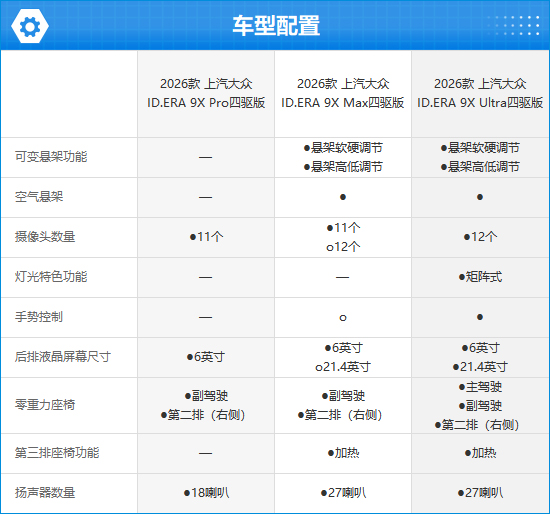Click the 矩阵式 entry for Ultra
The image size is (550, 514).
tap(480, 277)
